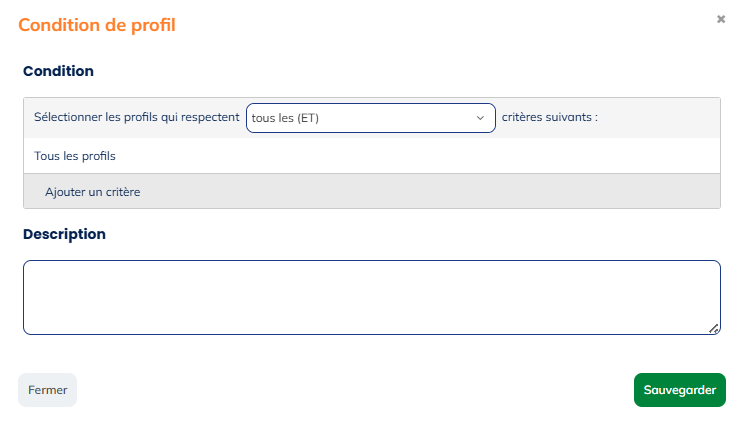Click the Fermer button
Image resolution: width=744 pixels, height=425 pixels.
[x=47, y=390]
